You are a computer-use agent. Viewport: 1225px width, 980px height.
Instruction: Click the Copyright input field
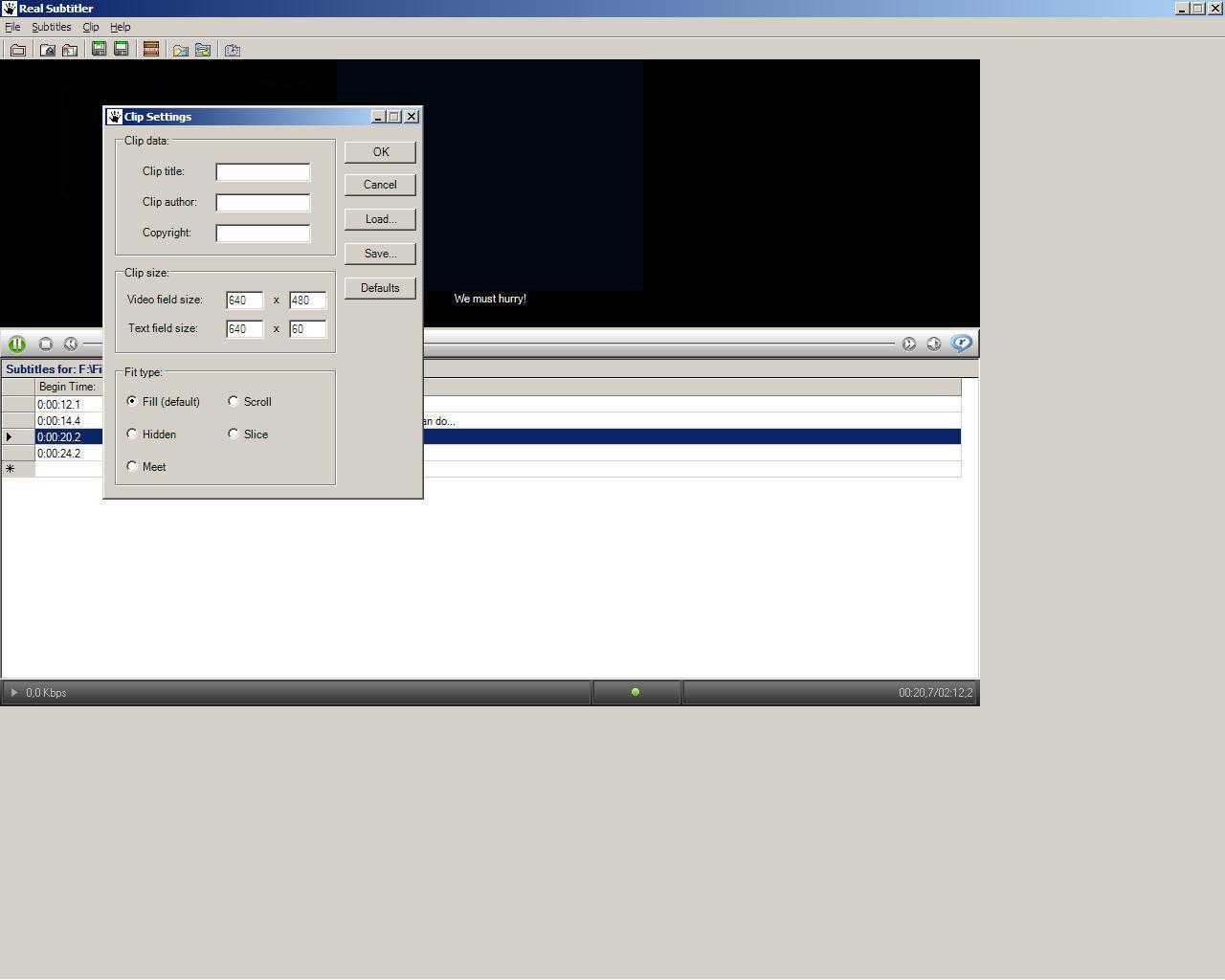tap(263, 234)
